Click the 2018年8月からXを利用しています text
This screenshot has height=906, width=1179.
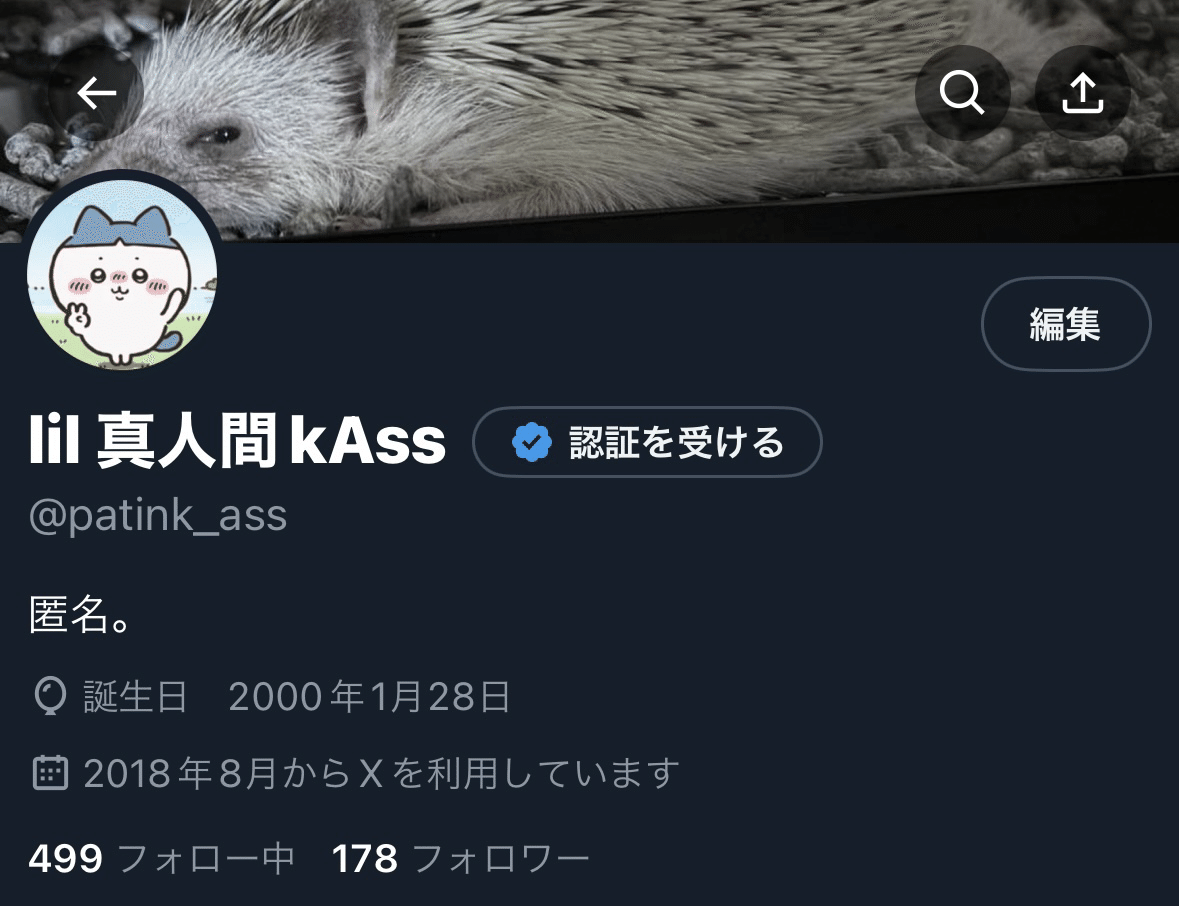coord(381,774)
